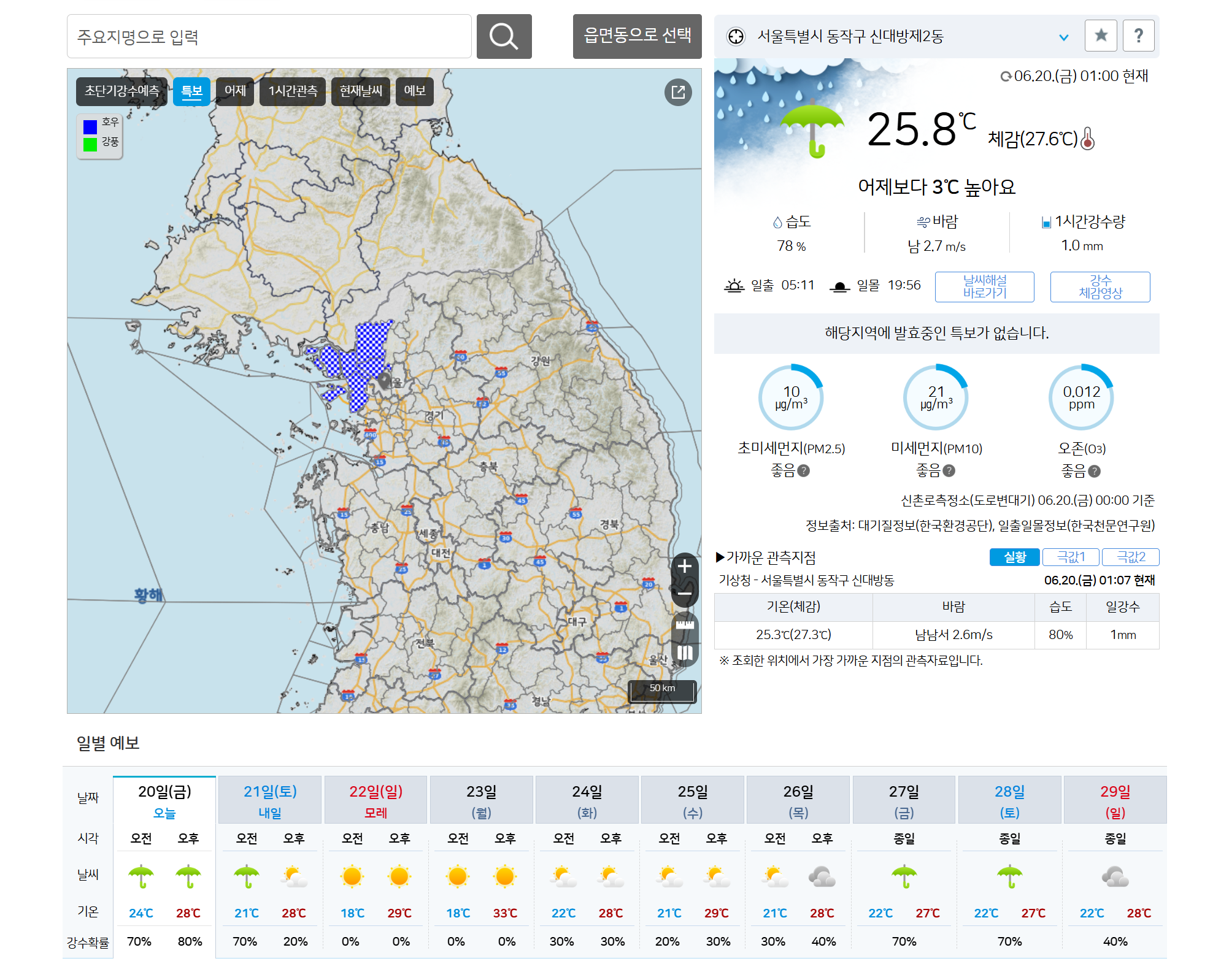Screen dimensions: 1221x980
Task: Switch observation data to 극값2
Action: click(1130, 557)
